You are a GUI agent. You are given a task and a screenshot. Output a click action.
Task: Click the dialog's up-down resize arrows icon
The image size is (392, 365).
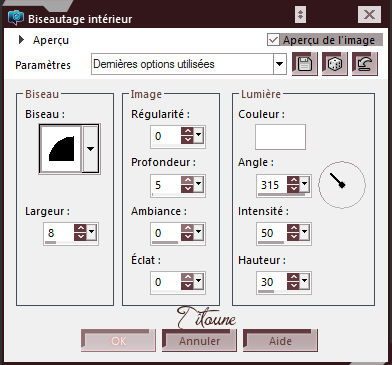(x=300, y=15)
